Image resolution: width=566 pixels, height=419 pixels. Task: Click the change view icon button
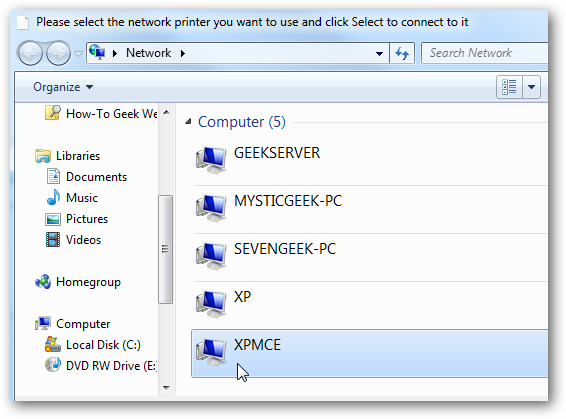[509, 87]
